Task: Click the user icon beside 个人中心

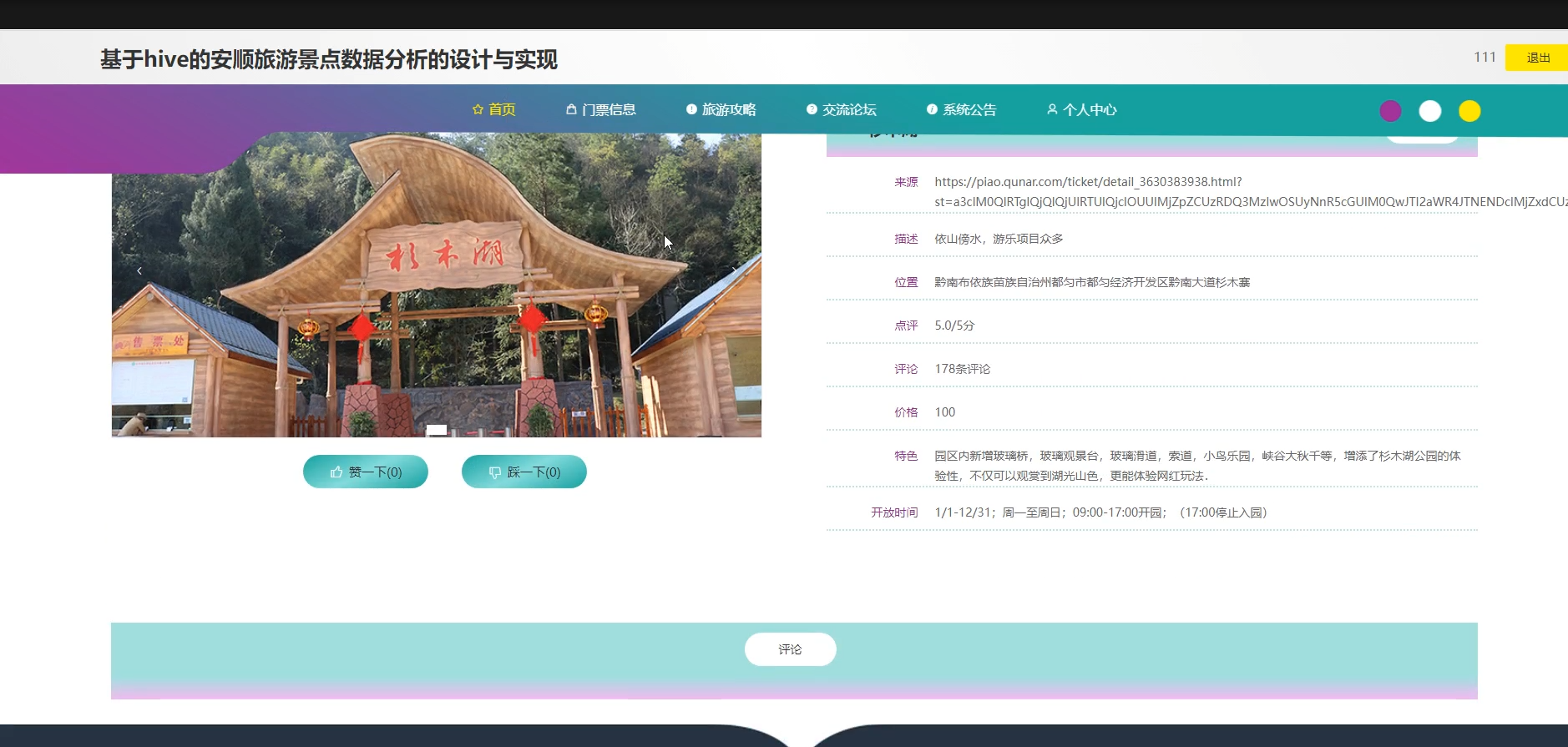Action: [x=1052, y=109]
